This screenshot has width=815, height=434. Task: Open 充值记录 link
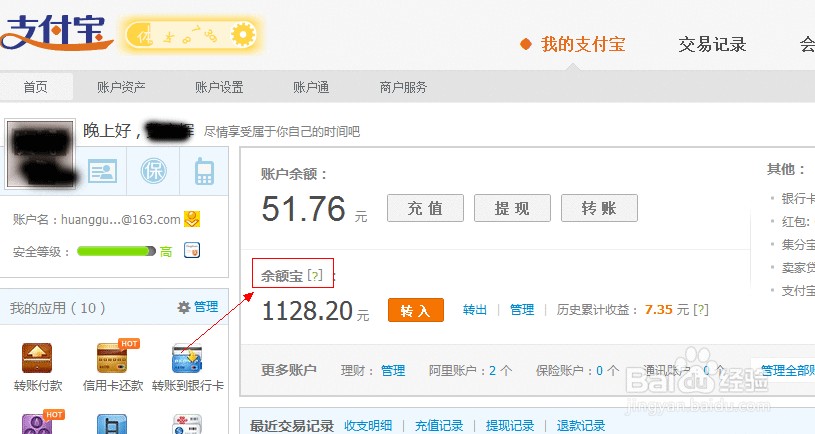(x=439, y=426)
